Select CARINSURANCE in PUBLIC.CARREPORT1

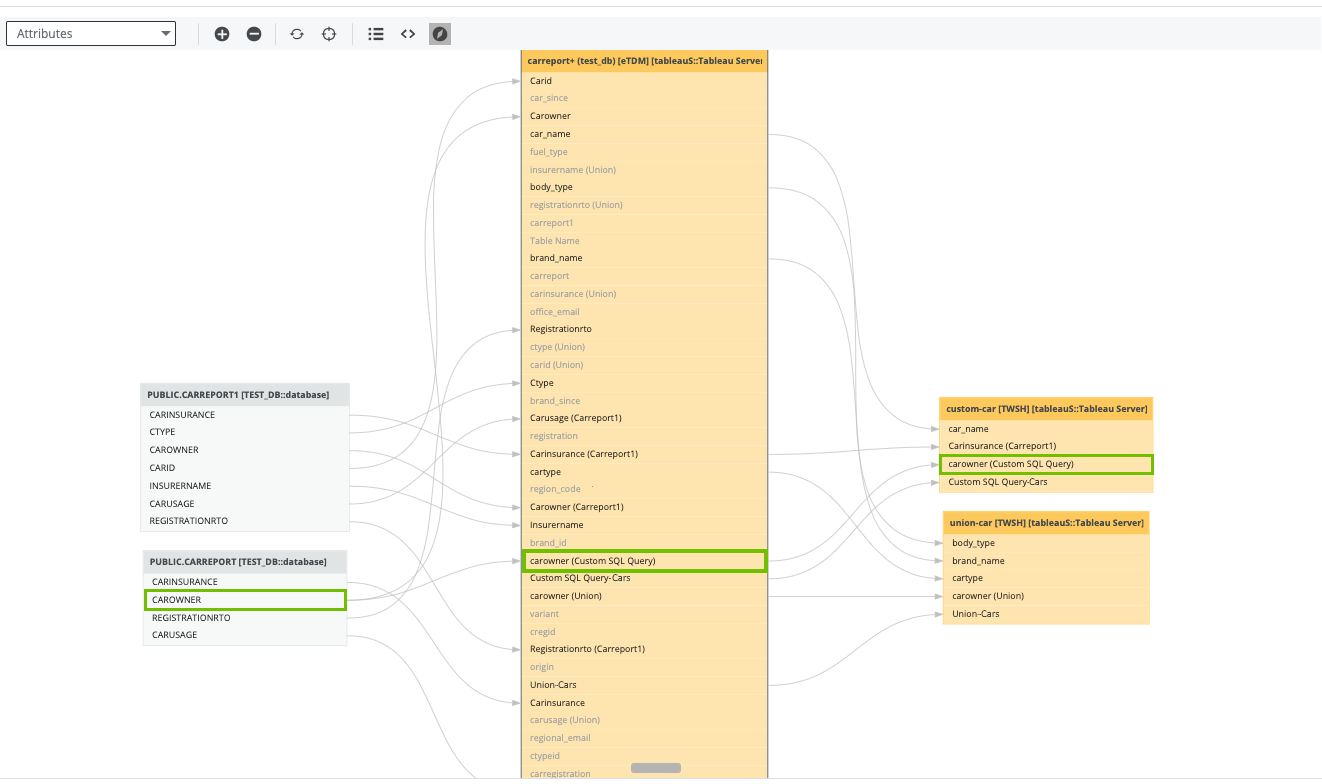tap(245, 414)
